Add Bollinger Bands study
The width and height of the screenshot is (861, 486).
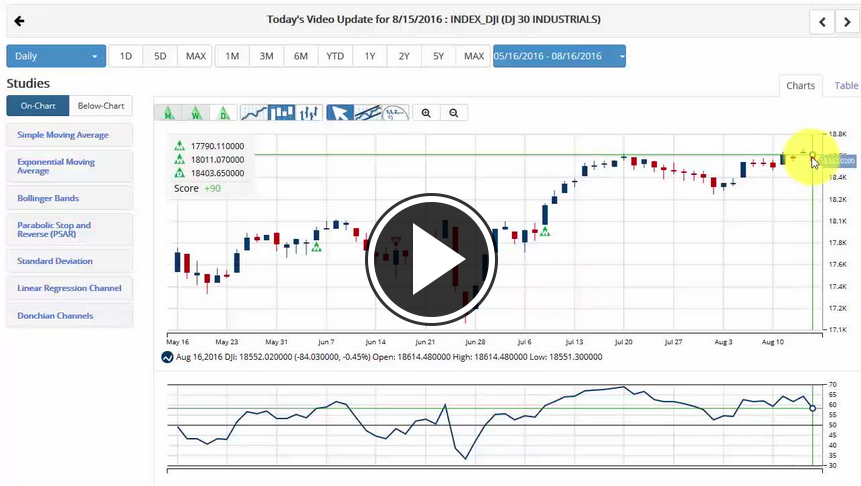(x=70, y=198)
